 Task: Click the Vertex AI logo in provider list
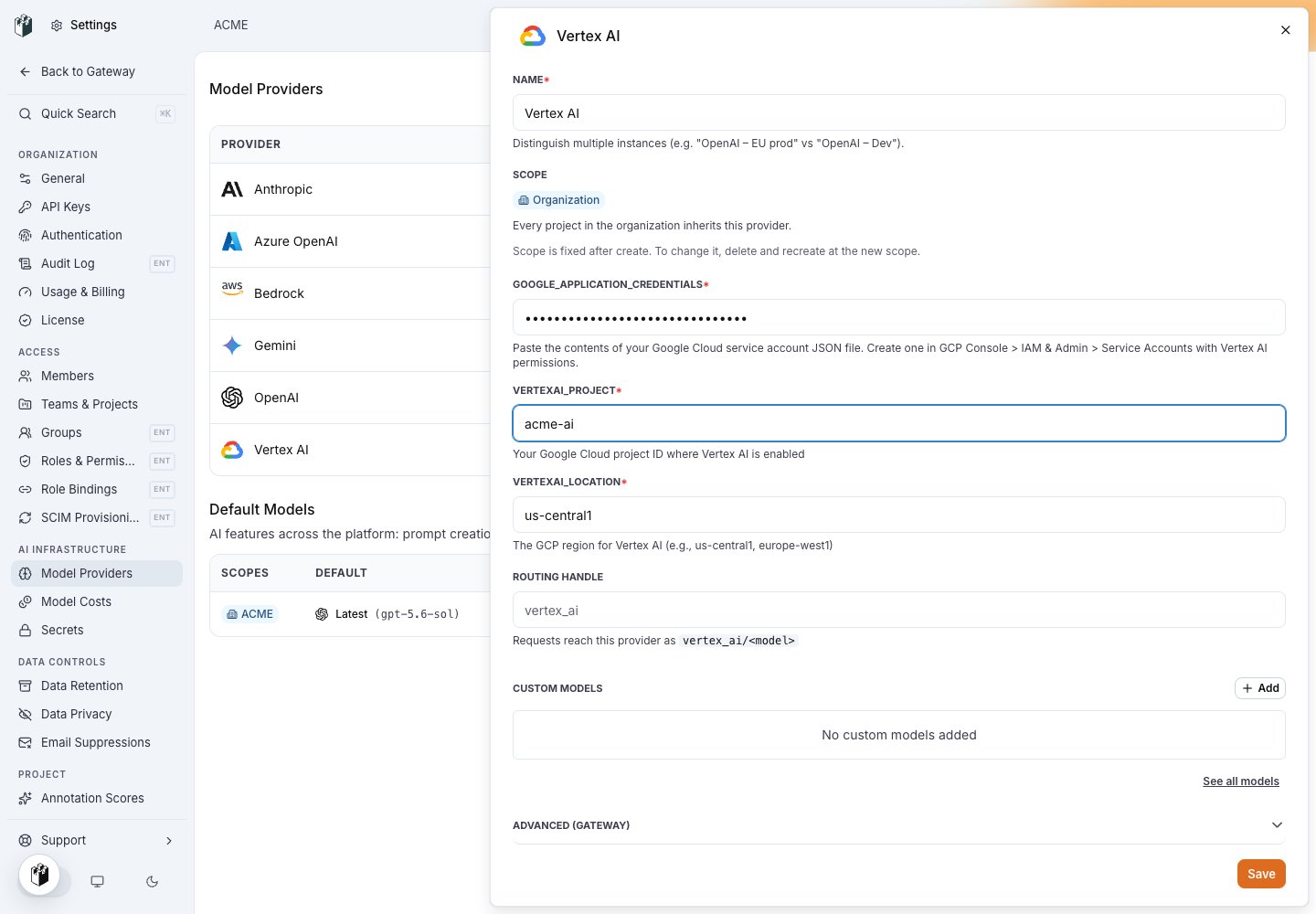pyautogui.click(x=232, y=450)
